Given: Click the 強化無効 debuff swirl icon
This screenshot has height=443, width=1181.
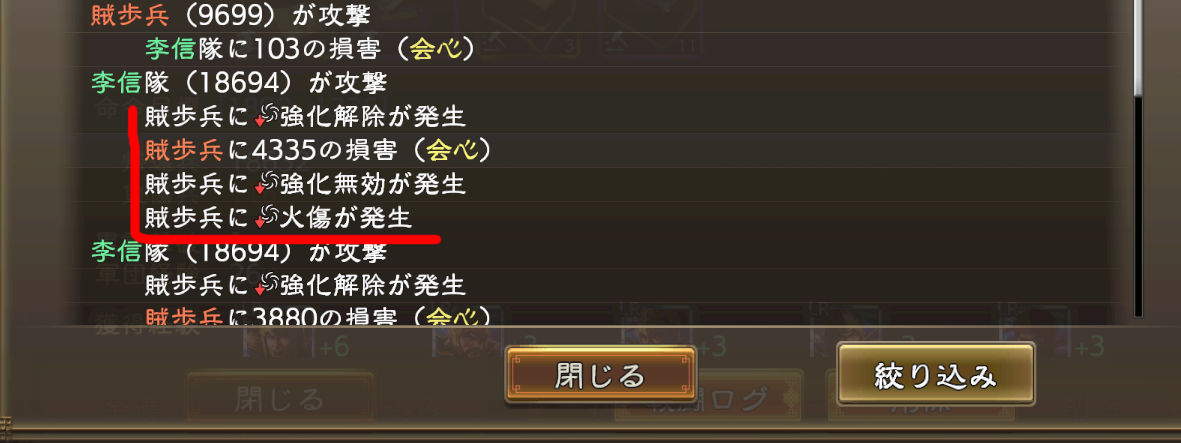Looking at the screenshot, I should click(x=267, y=183).
